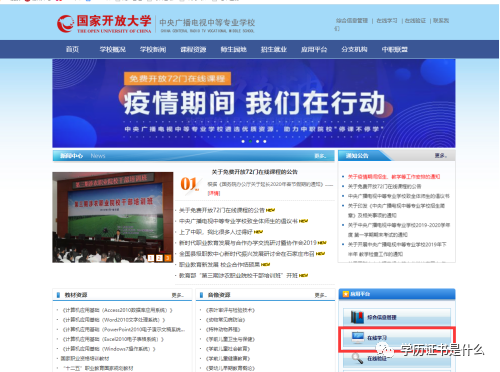Click the NEW badge after 关于免费开放72门在线课程的公告
This screenshot has height=372, width=500.
[270, 210]
